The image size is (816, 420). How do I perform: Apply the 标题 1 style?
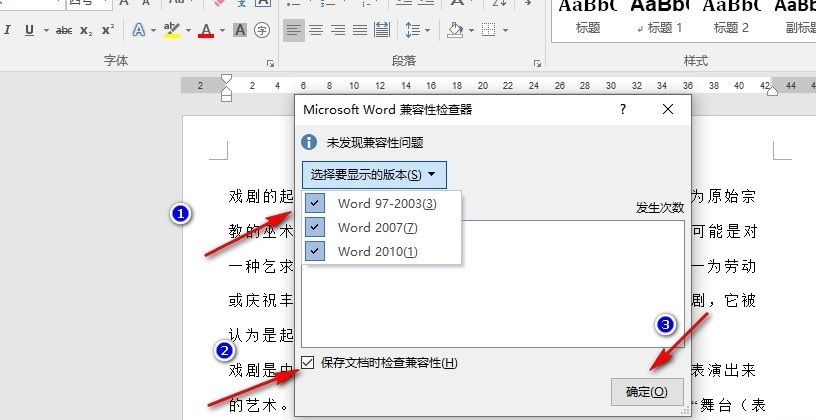pos(659,17)
